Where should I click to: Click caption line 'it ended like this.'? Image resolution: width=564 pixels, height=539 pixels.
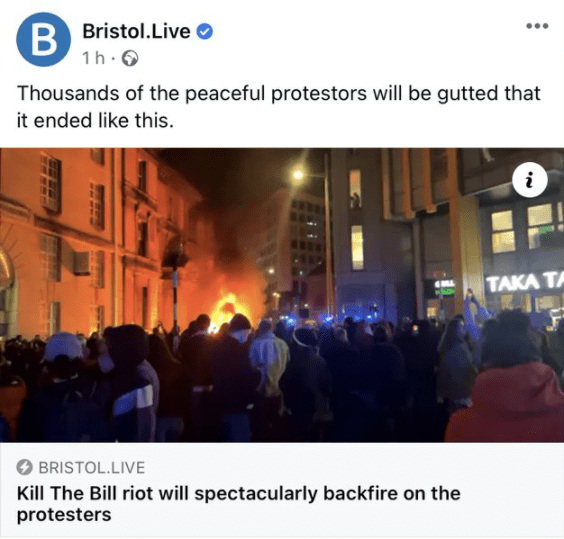[95, 120]
